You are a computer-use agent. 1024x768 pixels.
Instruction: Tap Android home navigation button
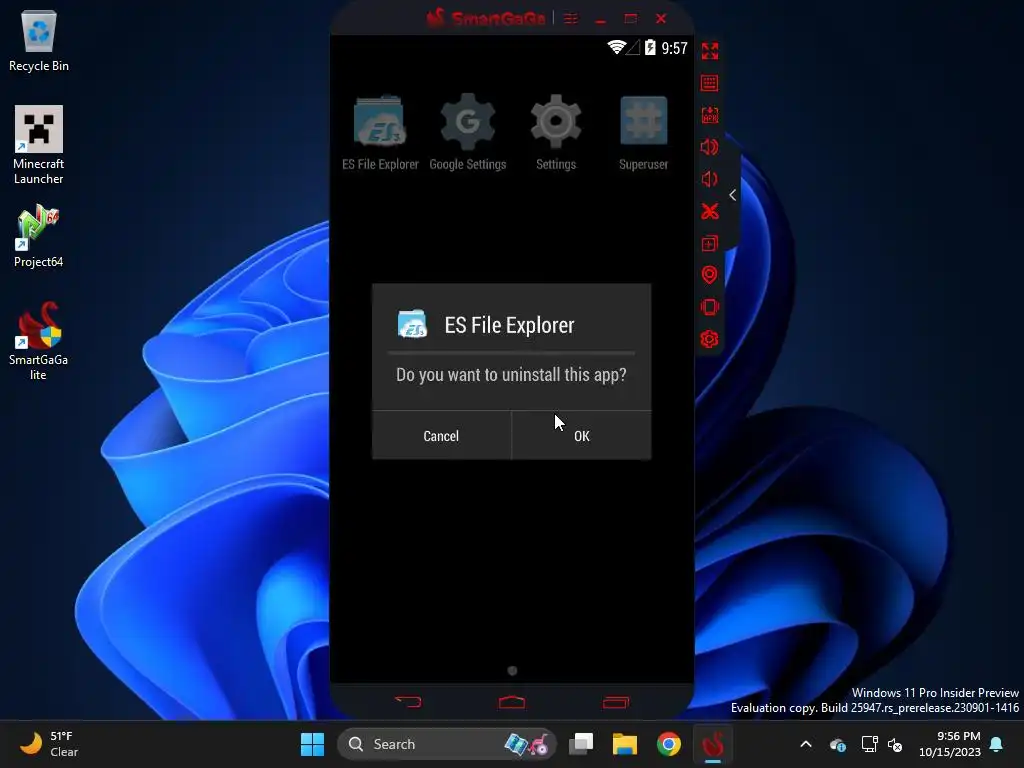pyautogui.click(x=512, y=702)
